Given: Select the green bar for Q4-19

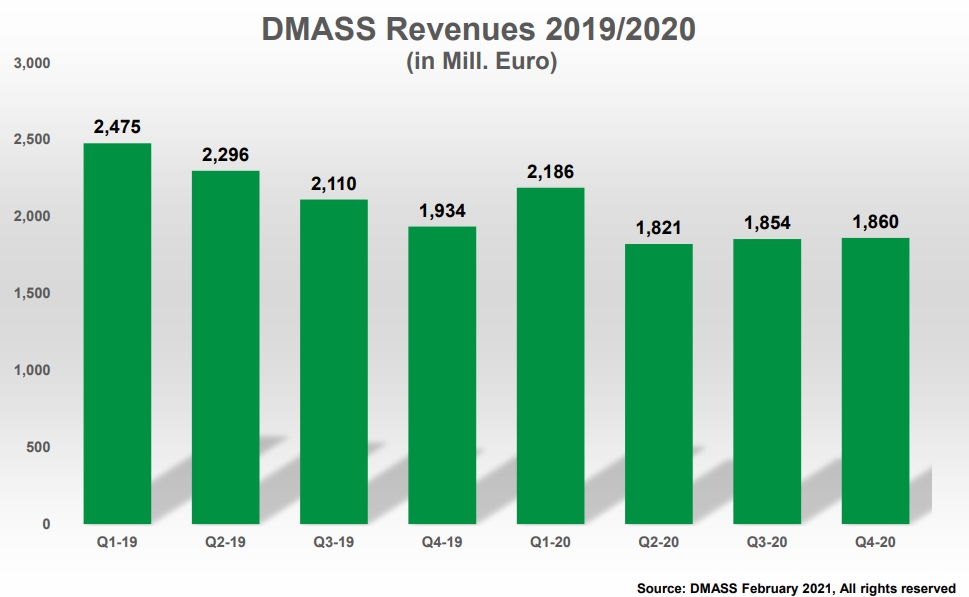Looking at the screenshot, I should pyautogui.click(x=442, y=375).
